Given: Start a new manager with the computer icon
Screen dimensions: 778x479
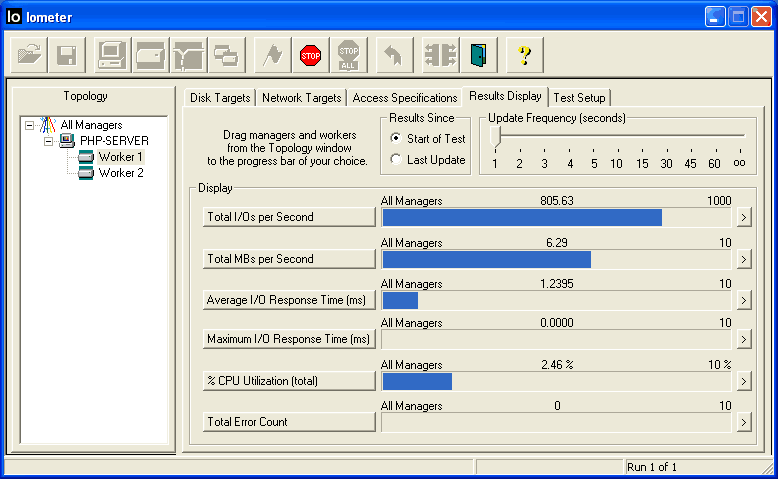Looking at the screenshot, I should (x=112, y=55).
